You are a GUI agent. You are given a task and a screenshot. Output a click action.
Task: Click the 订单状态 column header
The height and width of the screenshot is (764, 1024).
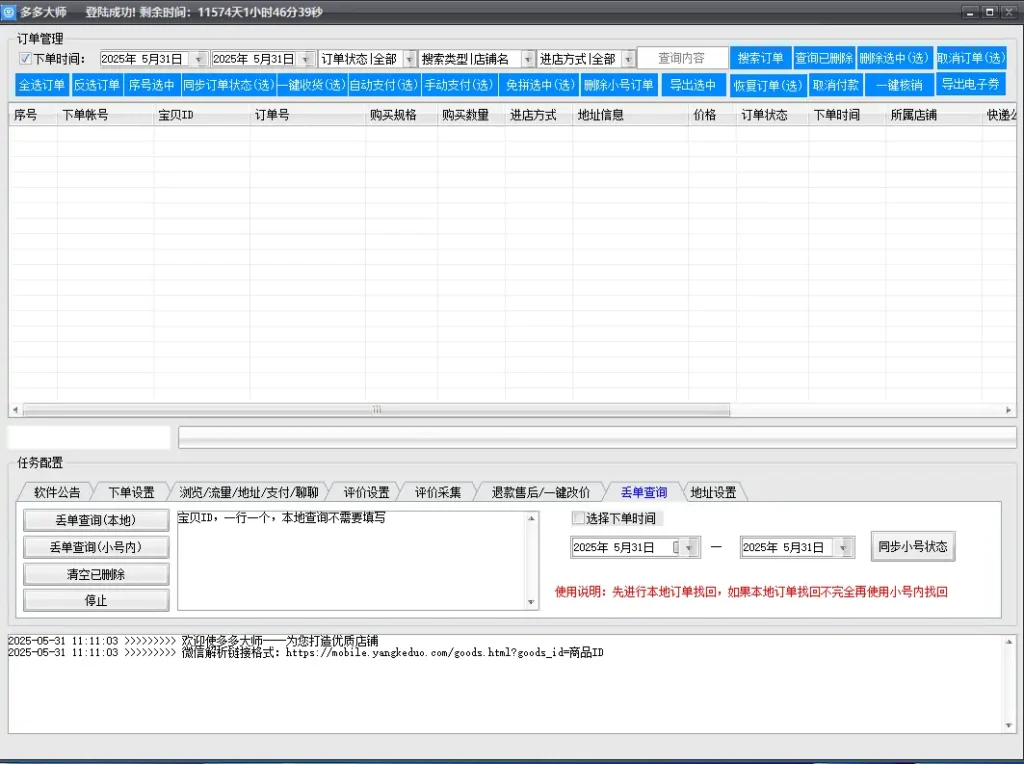772,115
